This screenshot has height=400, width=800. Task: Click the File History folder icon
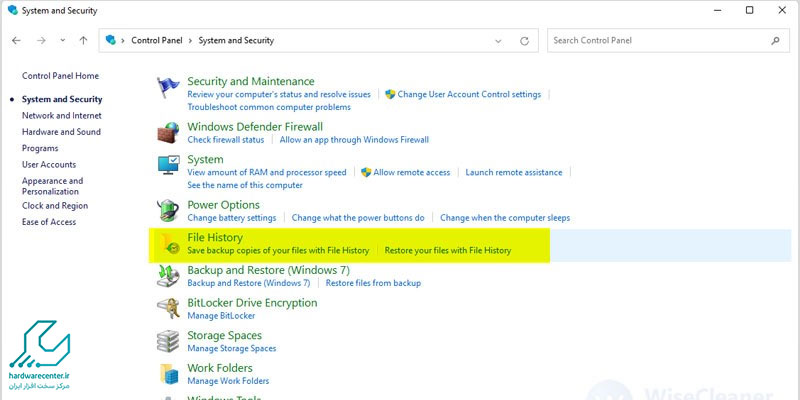169,243
